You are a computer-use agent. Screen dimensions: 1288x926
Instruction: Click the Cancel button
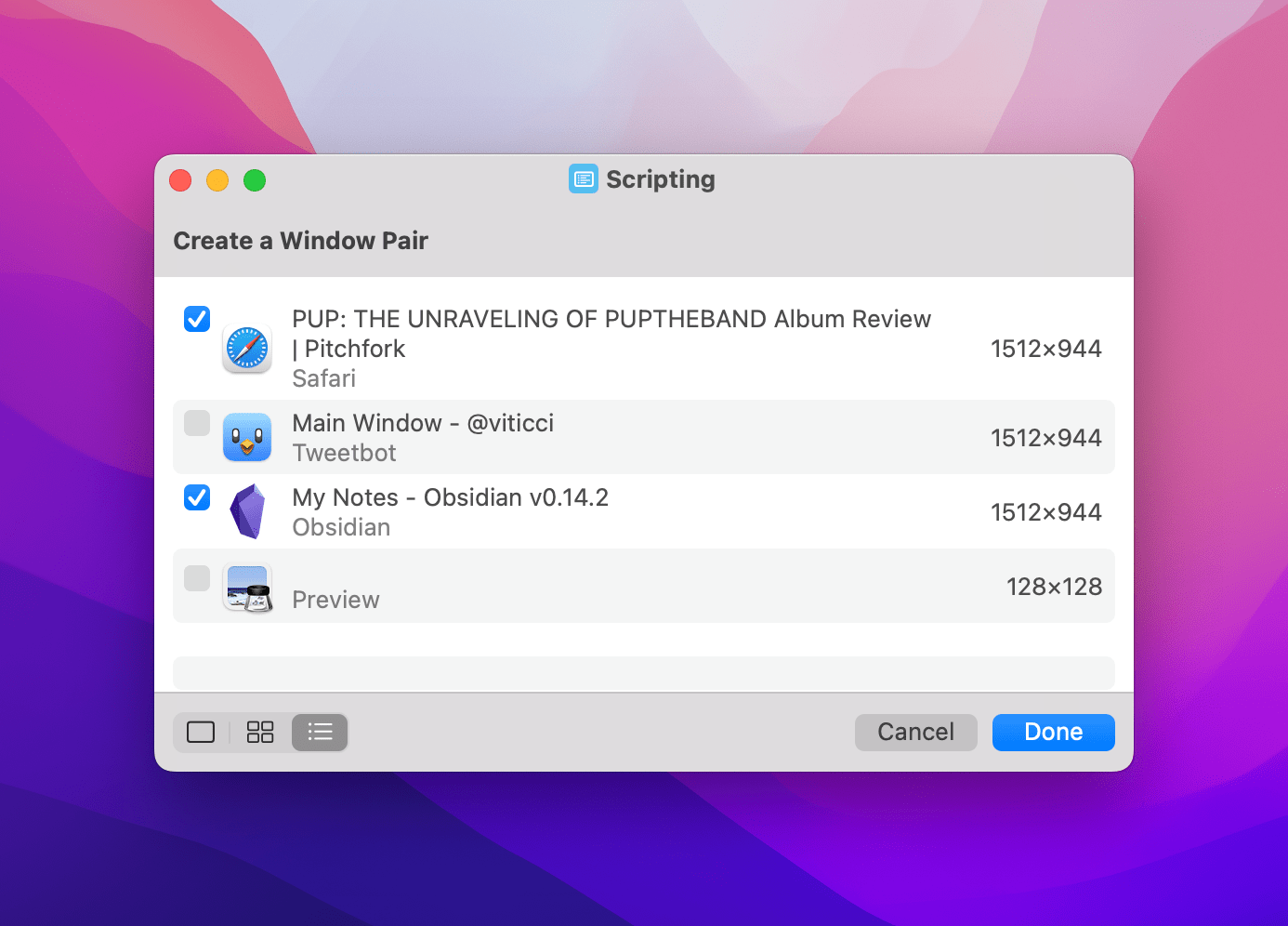[x=916, y=733]
